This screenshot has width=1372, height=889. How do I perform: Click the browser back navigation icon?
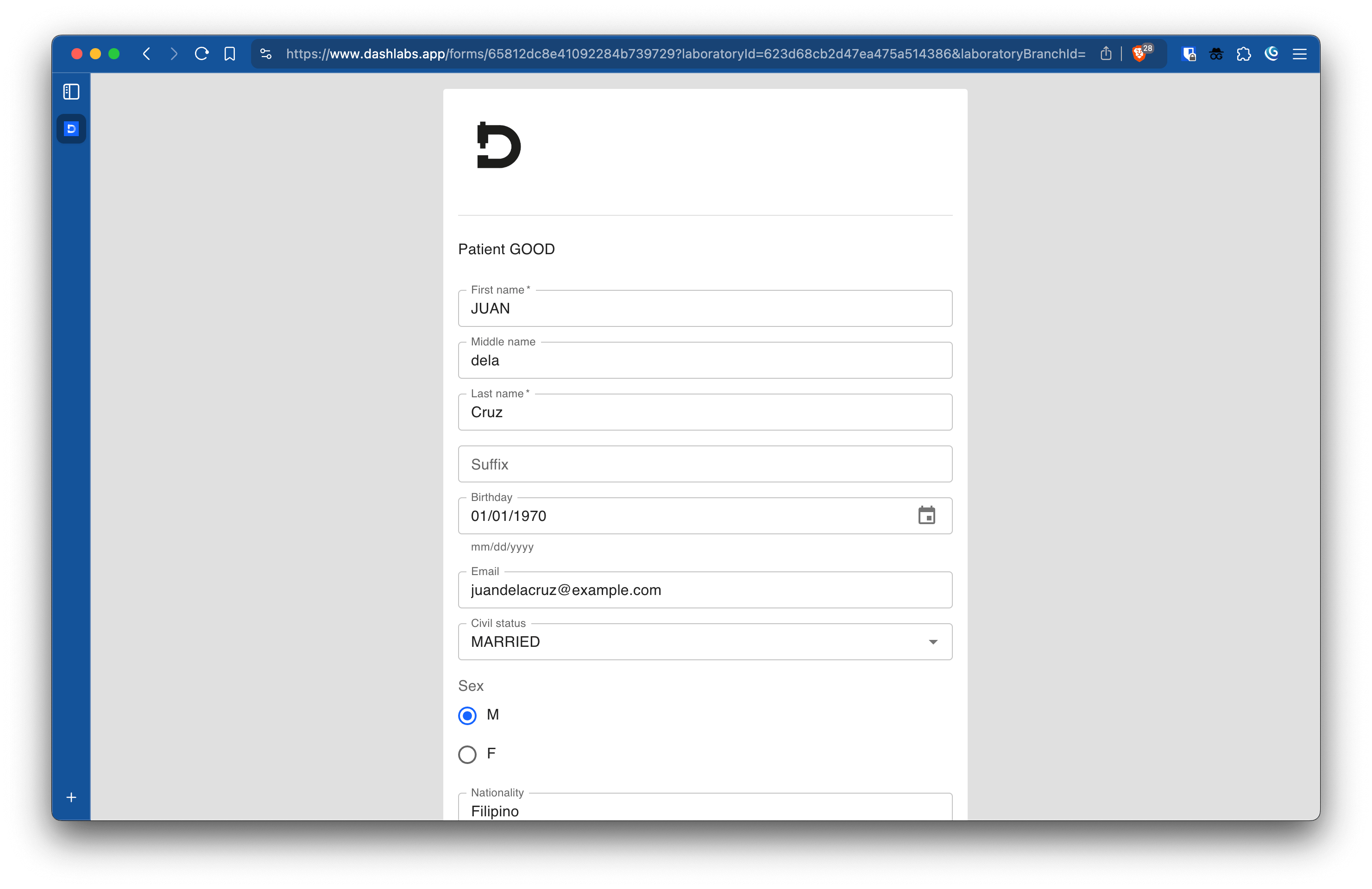(x=147, y=55)
